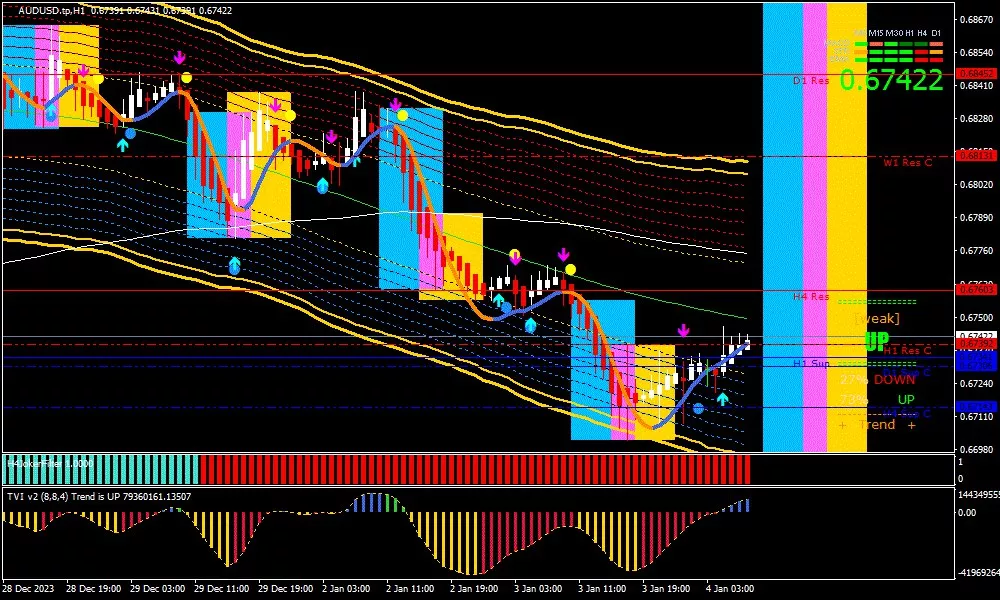Click the tall cyan band at right
The height and width of the screenshot is (600, 1000).
coord(782,225)
